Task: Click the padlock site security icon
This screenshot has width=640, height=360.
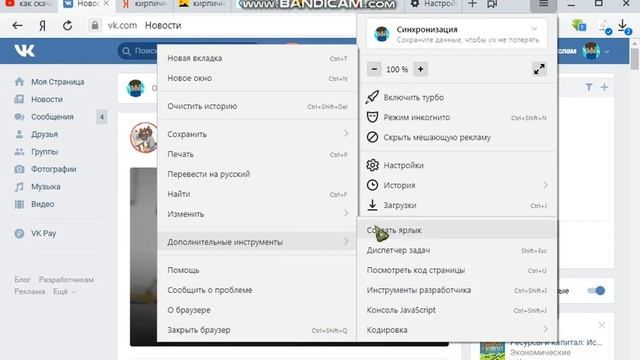Action: click(x=95, y=25)
